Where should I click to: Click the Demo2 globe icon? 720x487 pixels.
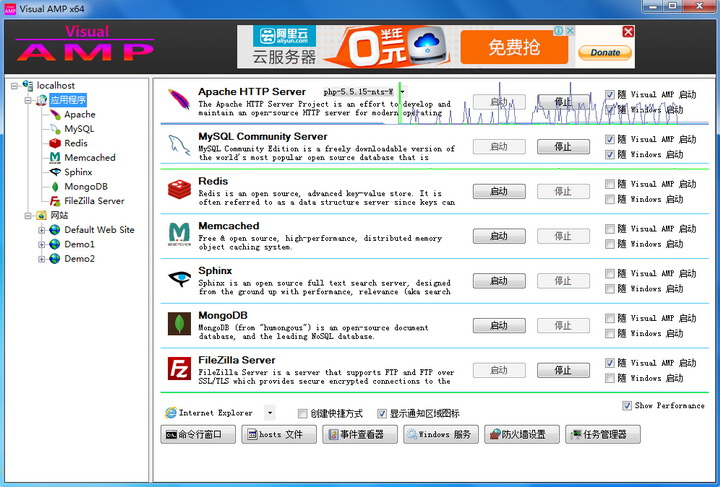[x=55, y=258]
